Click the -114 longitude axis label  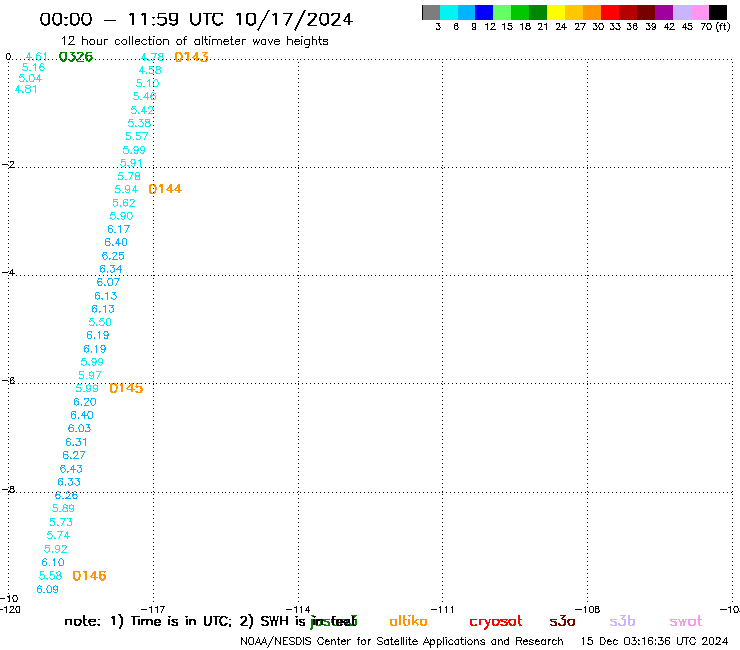tap(298, 609)
